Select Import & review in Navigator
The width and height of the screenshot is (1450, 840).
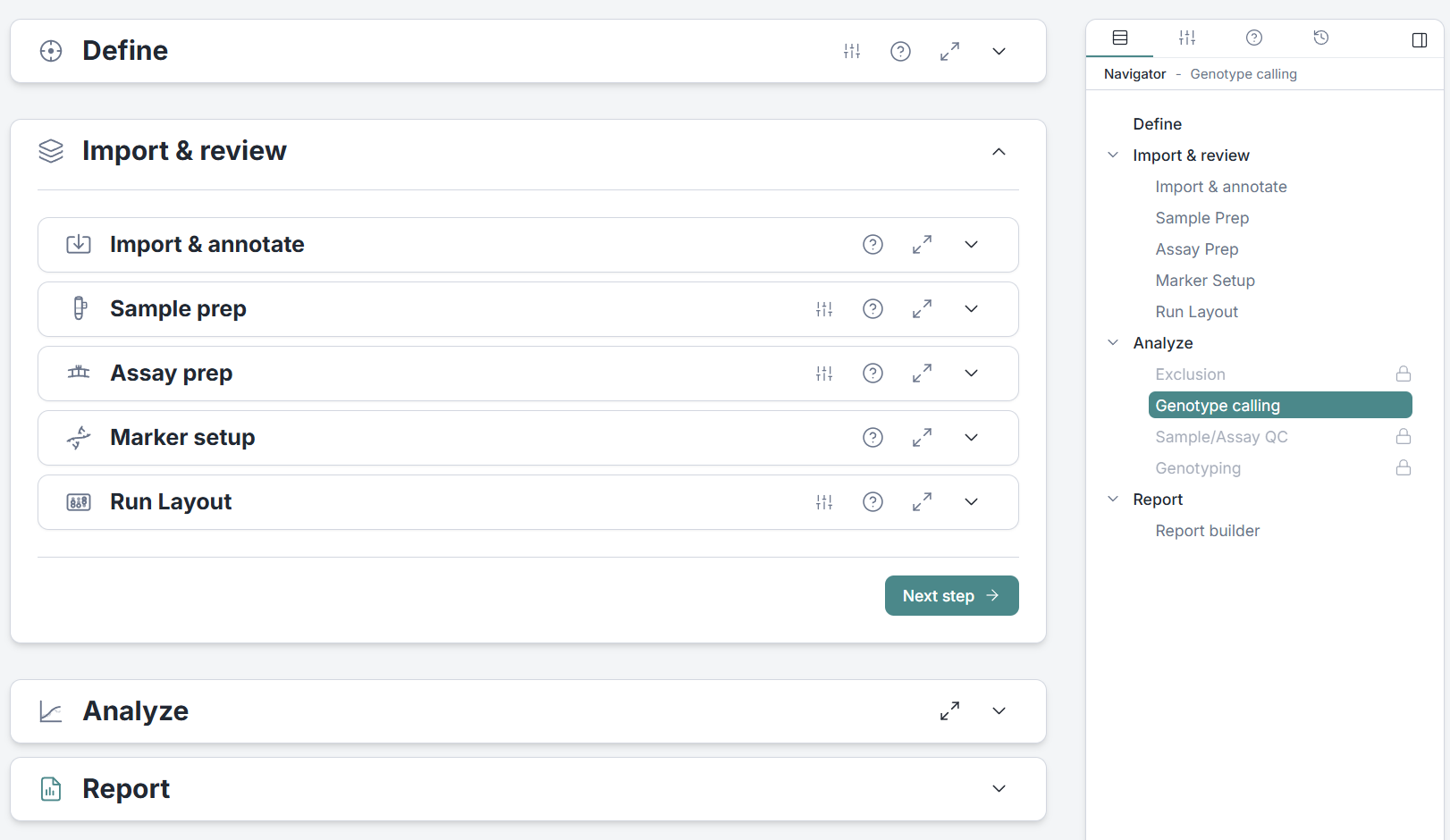(1191, 155)
